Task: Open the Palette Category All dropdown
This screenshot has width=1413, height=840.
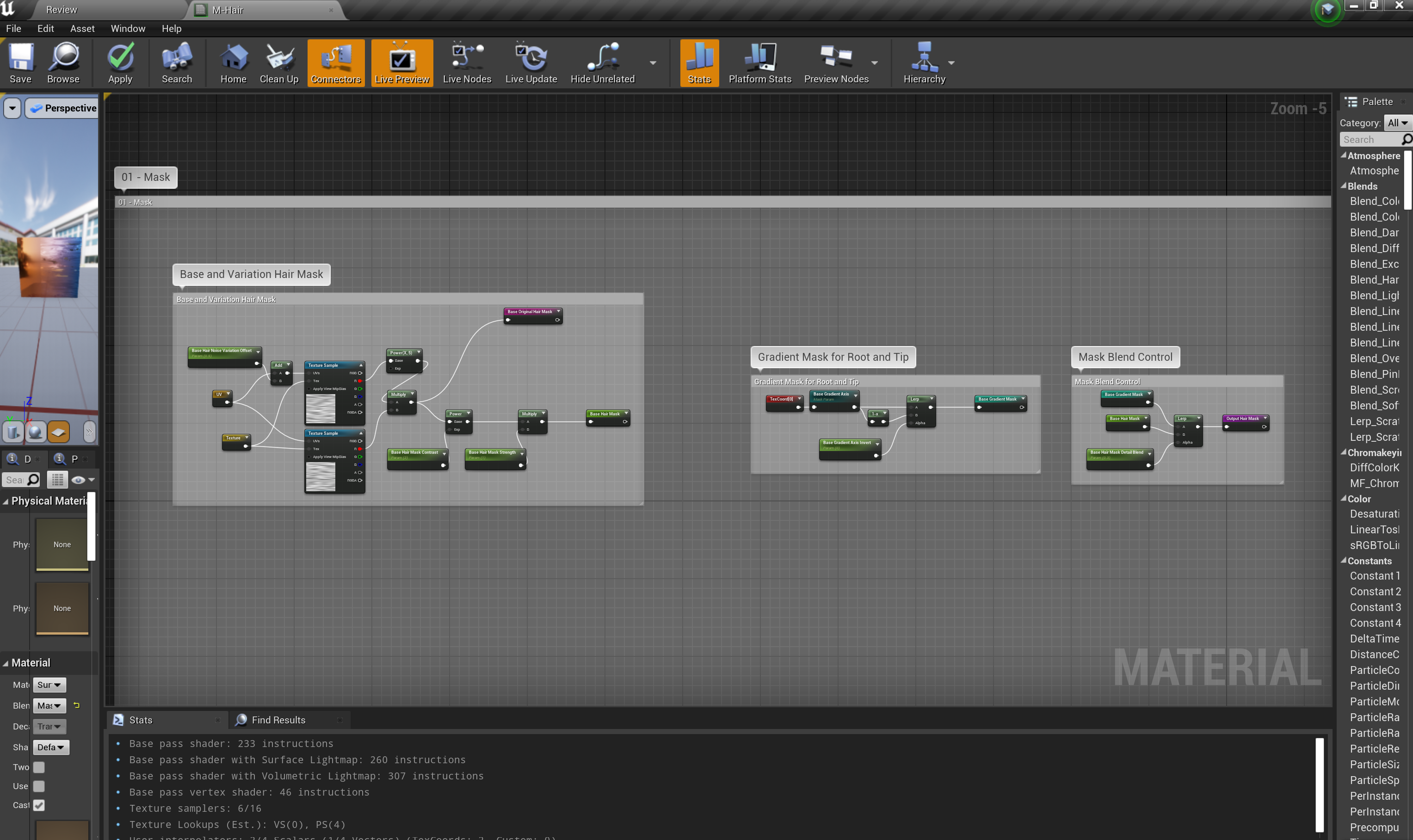Action: 1397,123
